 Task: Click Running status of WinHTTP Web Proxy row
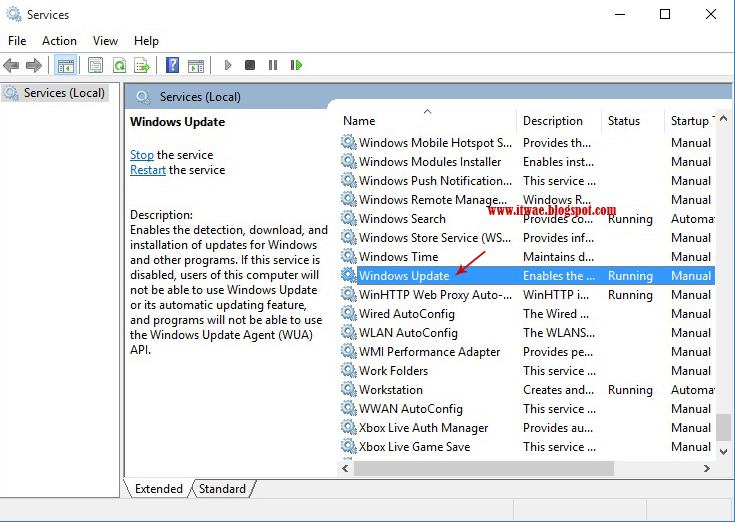(x=630, y=295)
